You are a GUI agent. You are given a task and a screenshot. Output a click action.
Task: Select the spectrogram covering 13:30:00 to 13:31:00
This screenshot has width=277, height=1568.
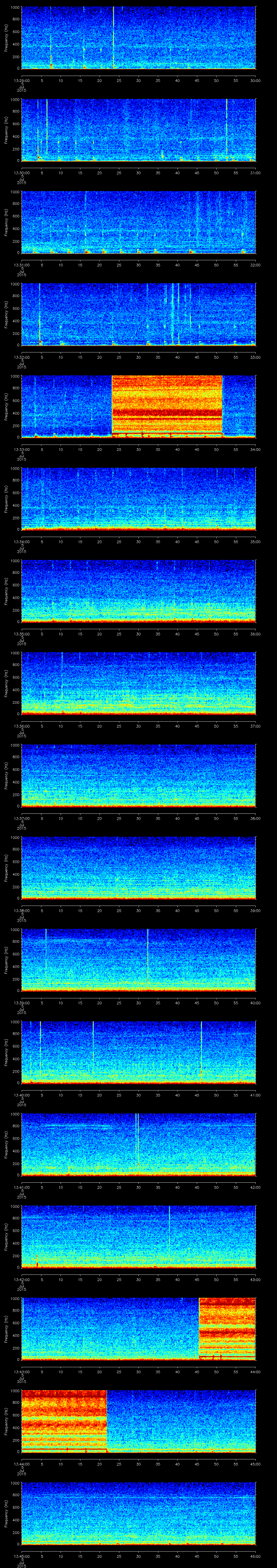point(138,130)
